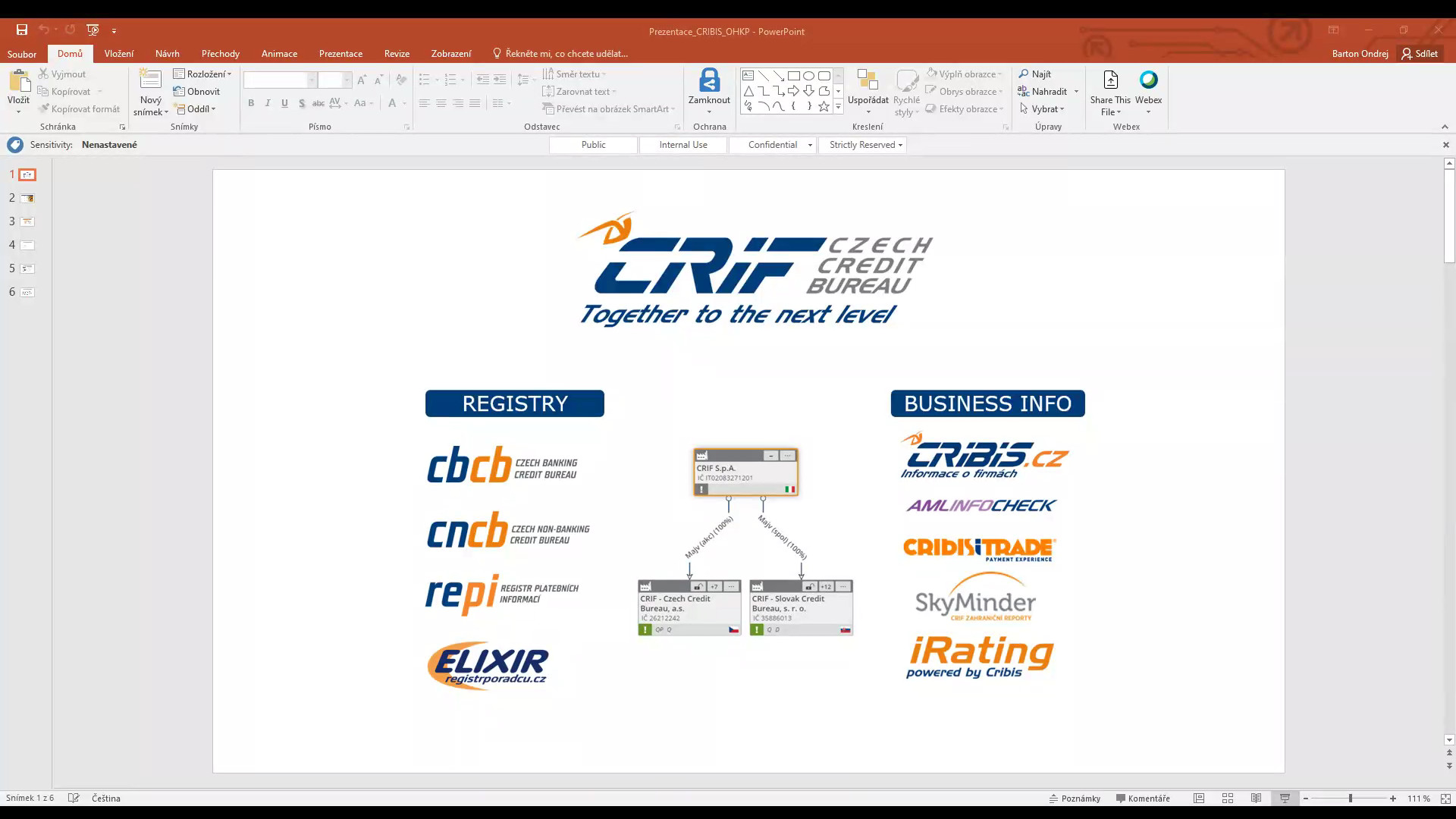Toggle justify paragraph alignment

(475, 103)
